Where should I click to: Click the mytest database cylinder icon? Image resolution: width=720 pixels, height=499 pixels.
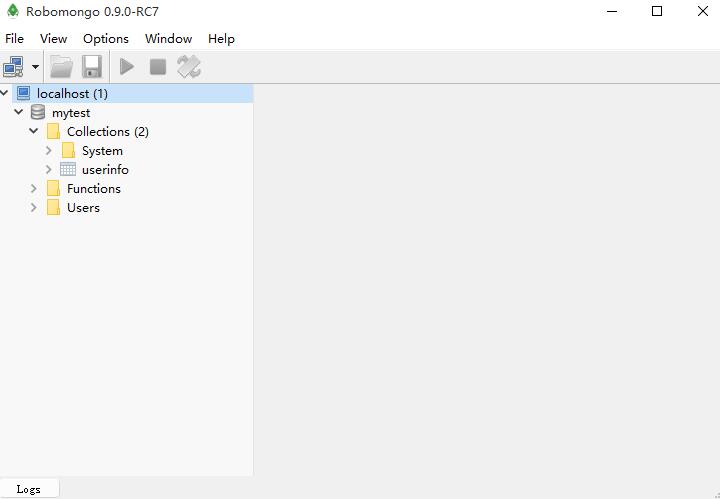[38, 112]
